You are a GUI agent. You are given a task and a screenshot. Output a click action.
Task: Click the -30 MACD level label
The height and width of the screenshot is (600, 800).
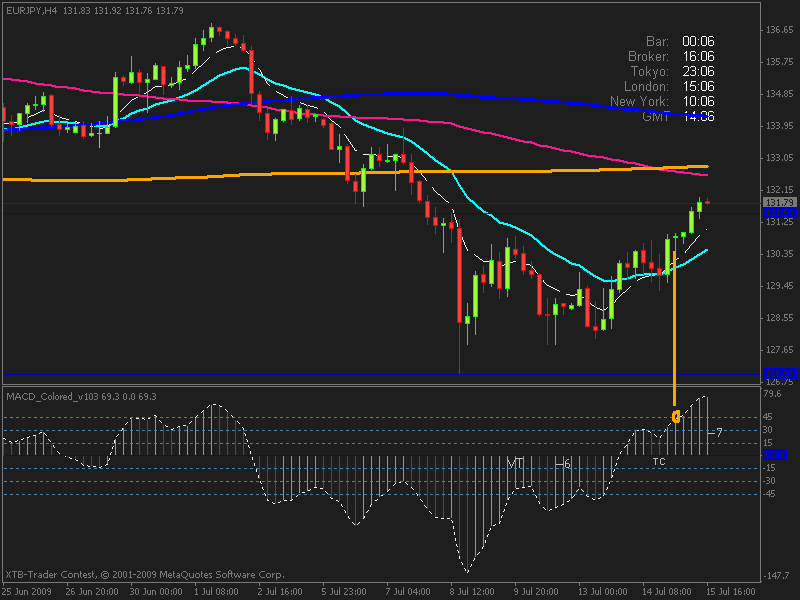[769, 481]
